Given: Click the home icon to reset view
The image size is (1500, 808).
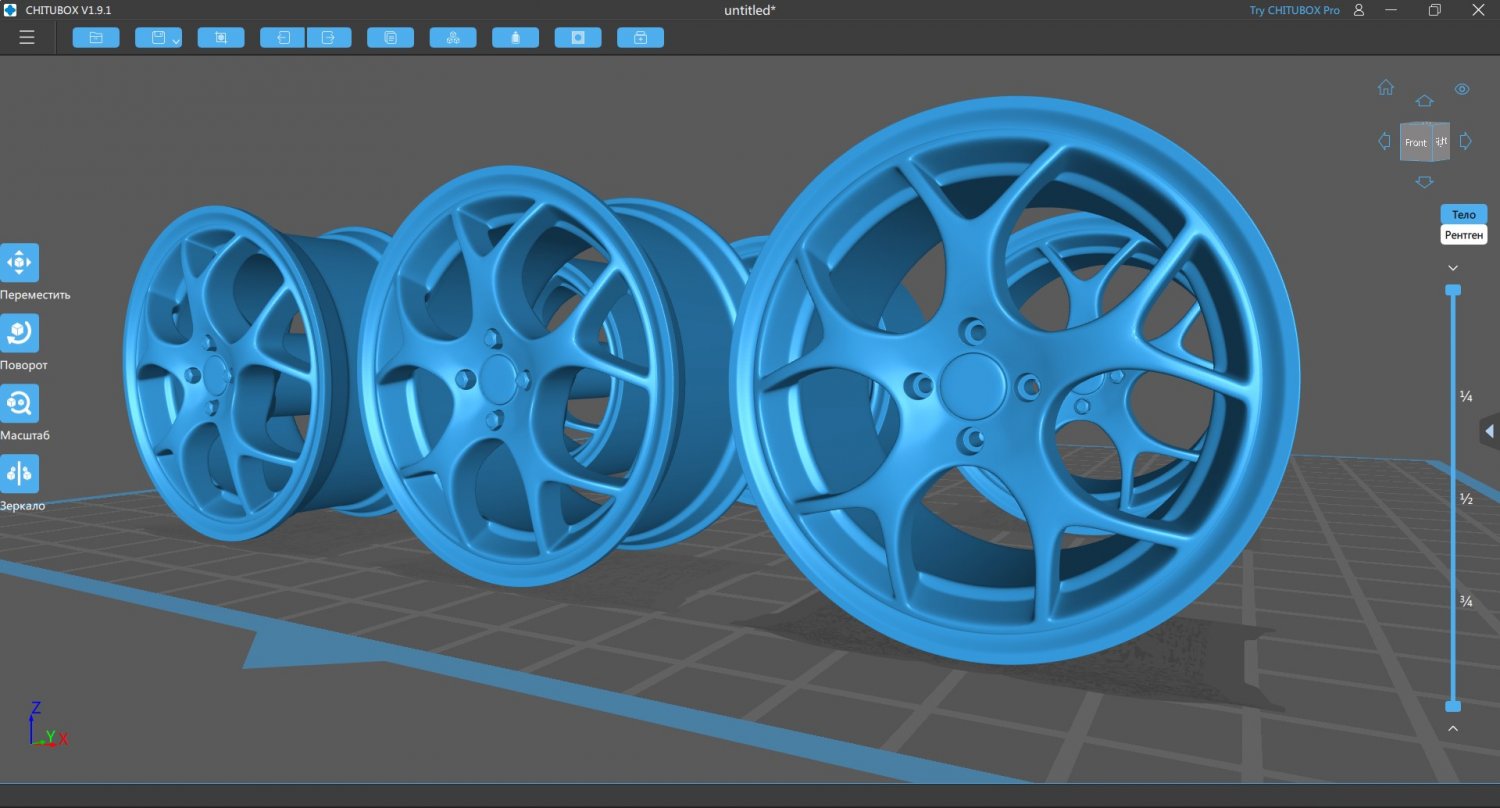Looking at the screenshot, I should coord(1385,87).
